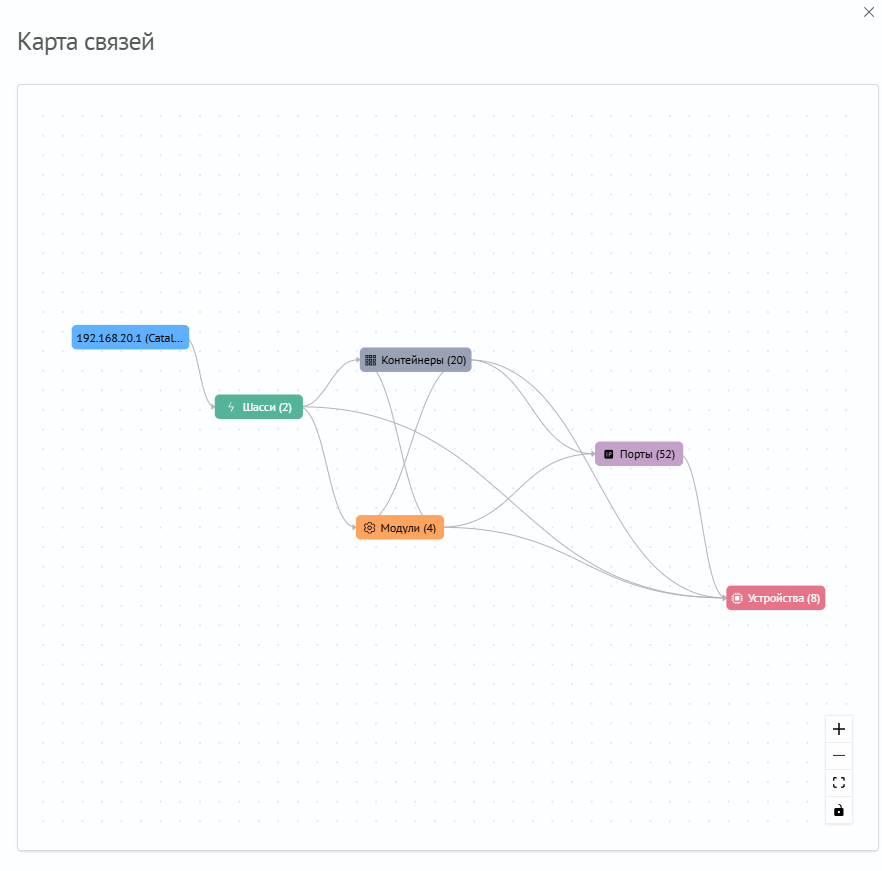Select the Порты (52) node
Screen dimensions: 882x871
(638, 454)
